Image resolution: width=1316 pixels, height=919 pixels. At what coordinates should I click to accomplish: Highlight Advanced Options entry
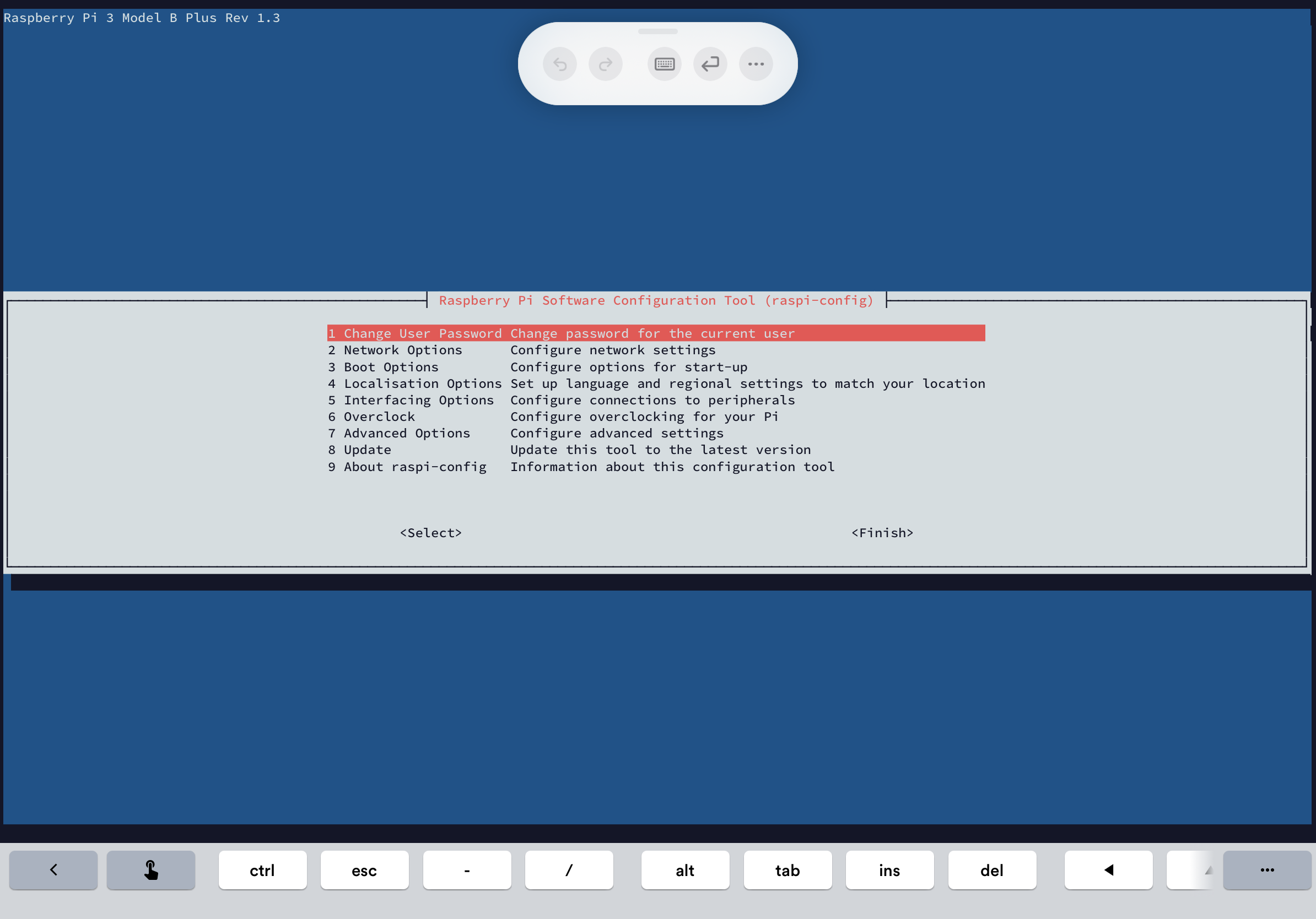407,433
